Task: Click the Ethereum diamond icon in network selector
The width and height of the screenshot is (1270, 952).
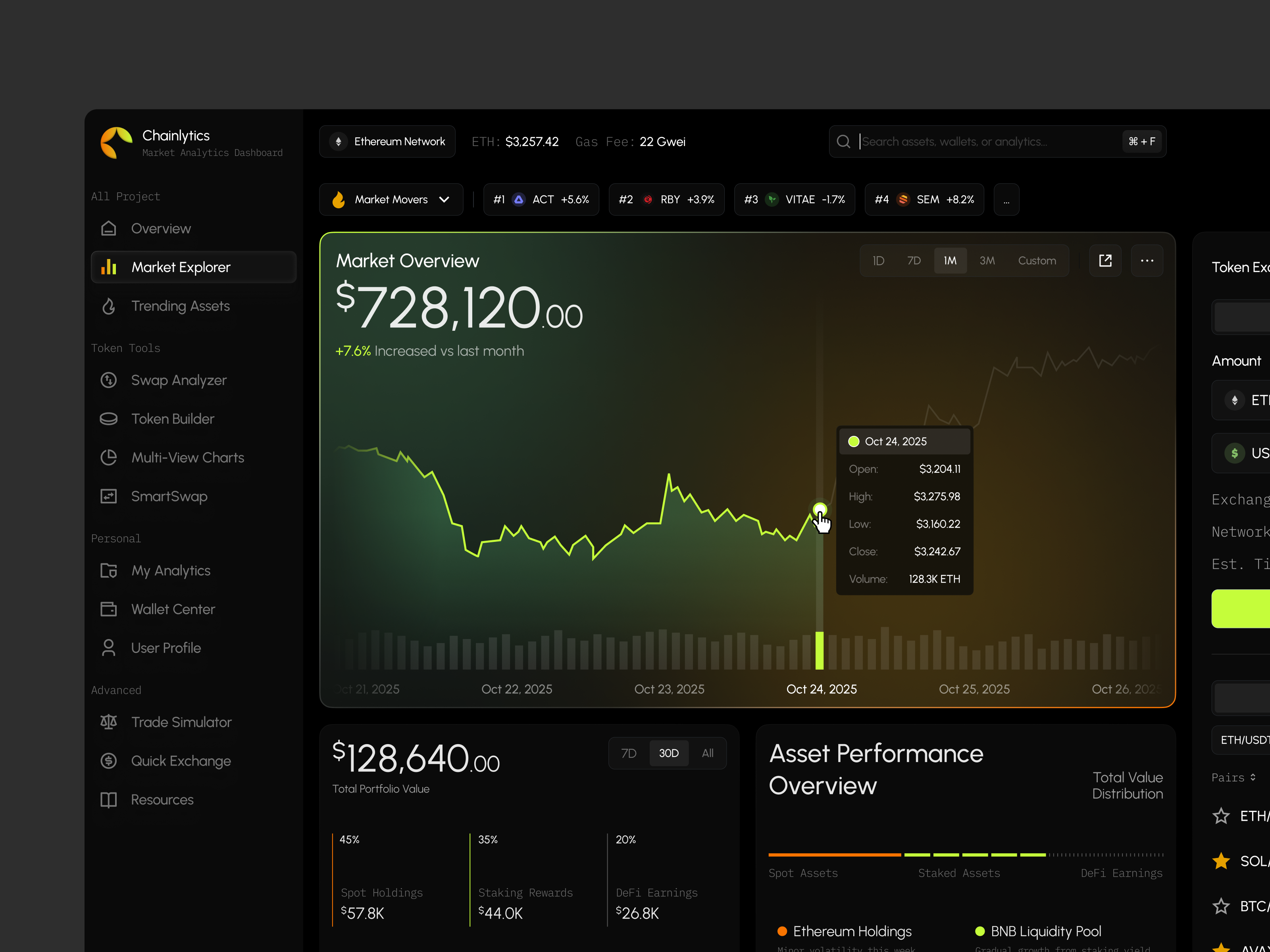Action: (339, 142)
